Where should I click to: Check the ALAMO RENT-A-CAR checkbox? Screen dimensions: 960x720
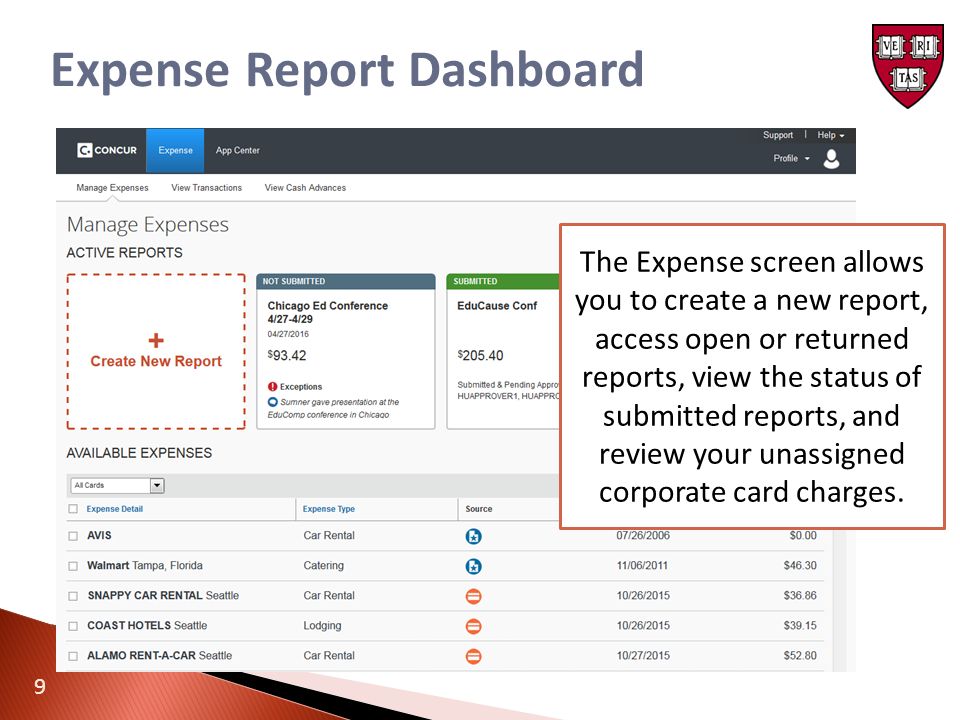pos(73,656)
